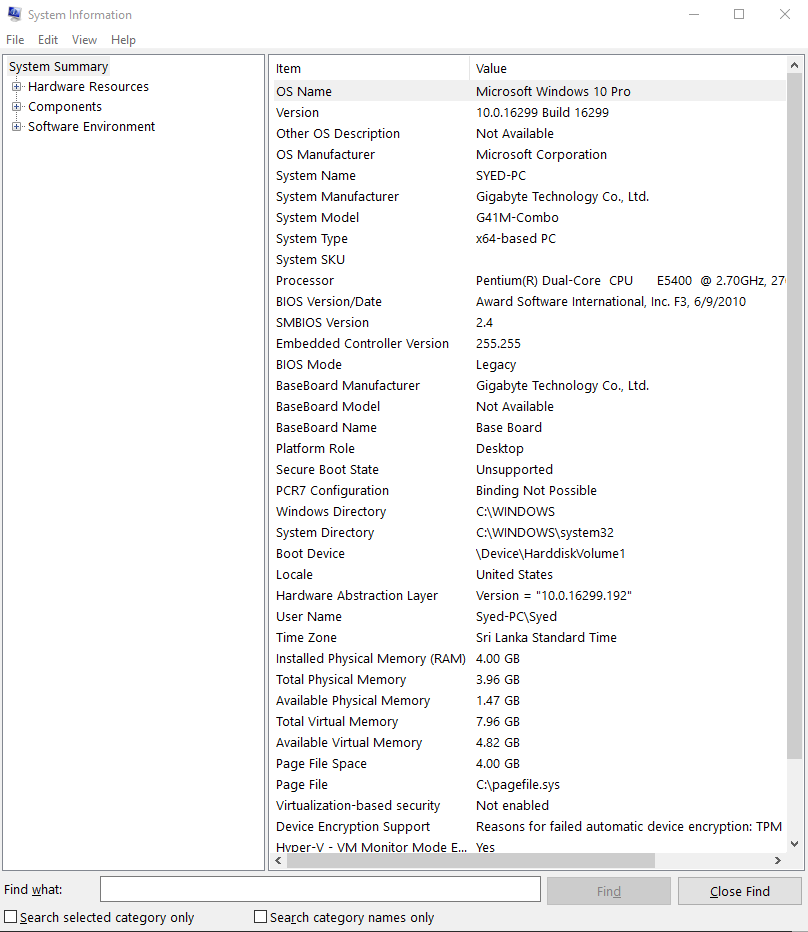Open the Edit menu
Viewport: 808px width, 932px height.
[x=47, y=40]
